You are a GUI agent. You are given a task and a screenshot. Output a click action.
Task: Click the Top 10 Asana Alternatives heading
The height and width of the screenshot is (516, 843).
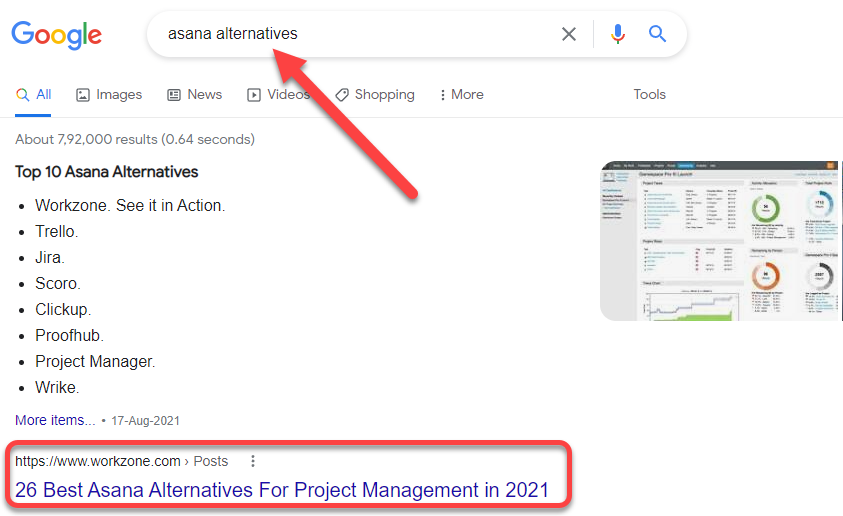click(106, 172)
